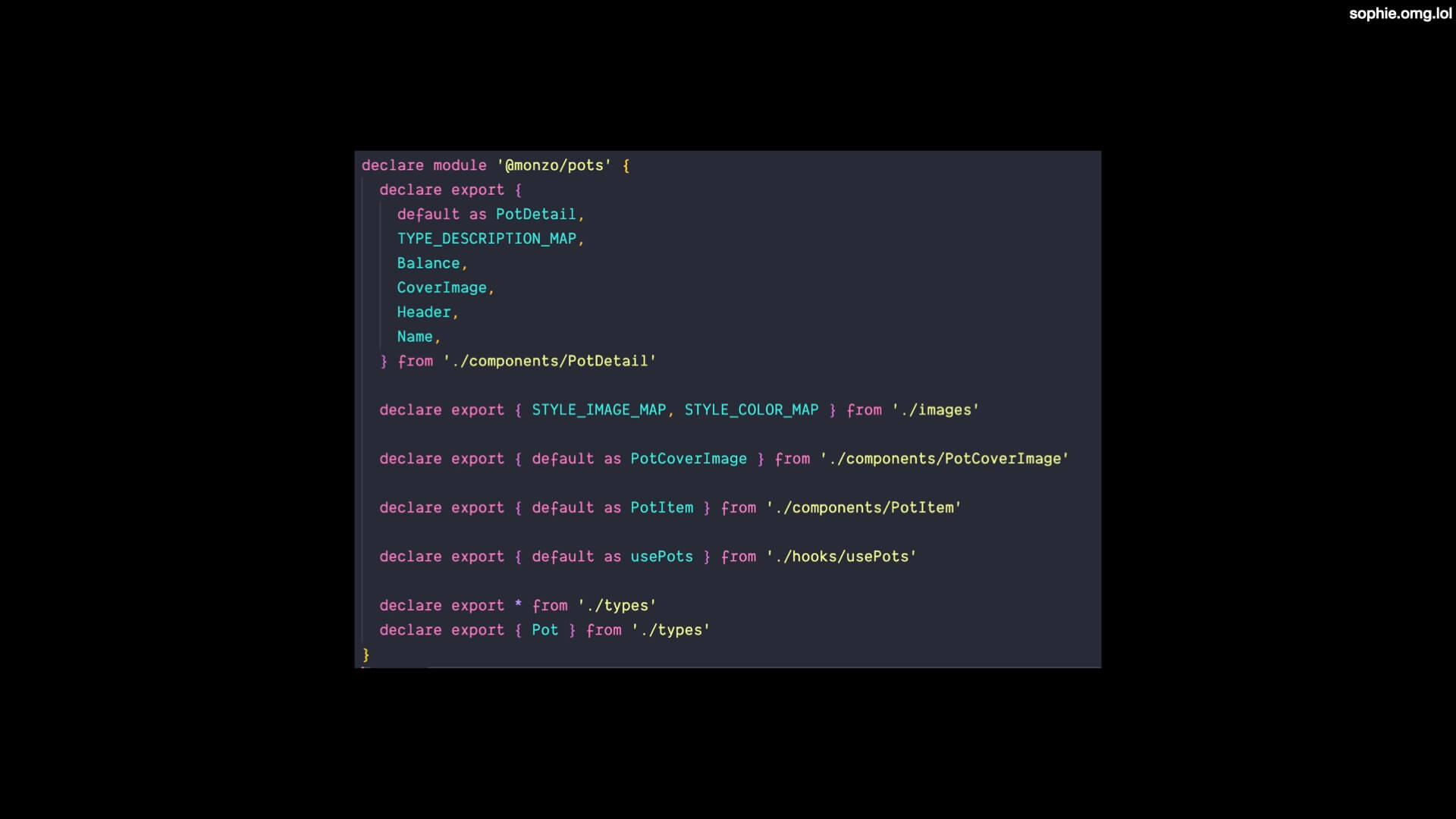Select the usePots hook export entry
1456x819 pixels.
click(x=648, y=556)
